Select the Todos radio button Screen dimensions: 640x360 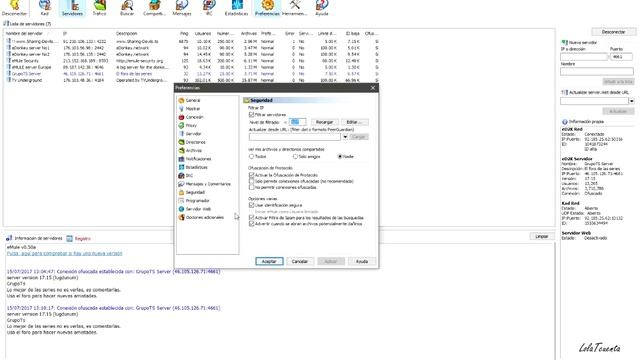(x=251, y=157)
